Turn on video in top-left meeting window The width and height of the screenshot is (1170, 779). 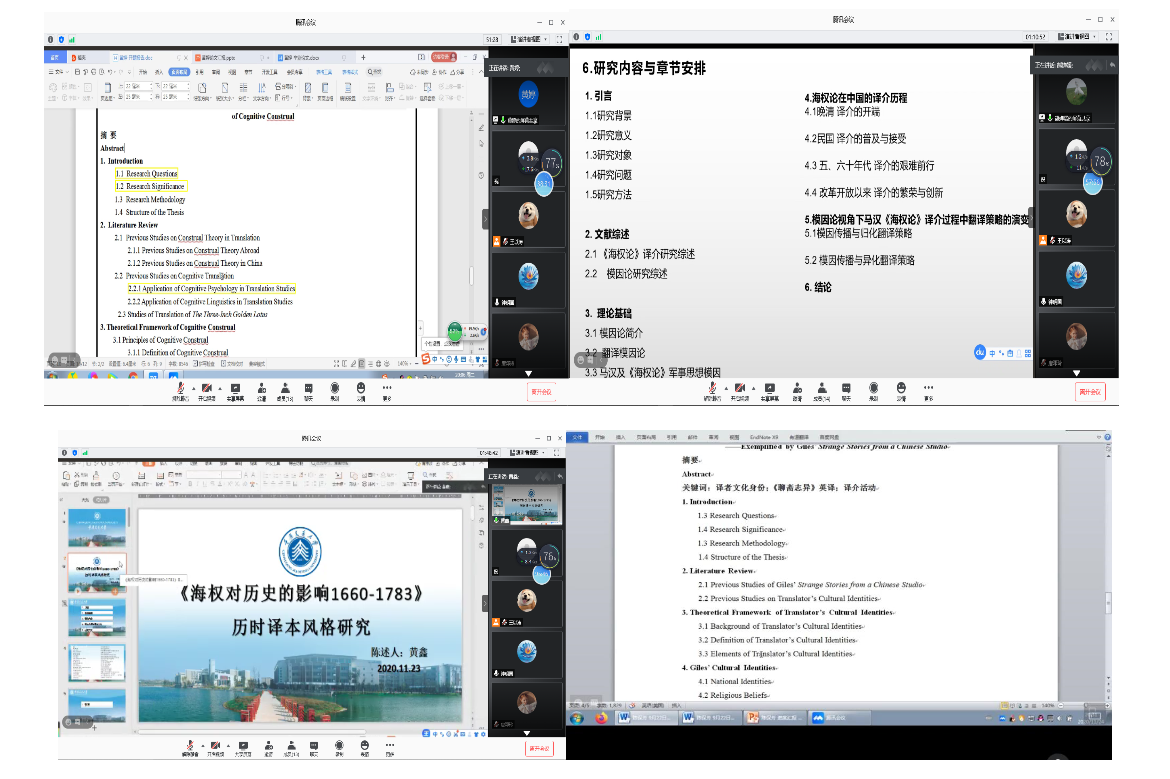click(207, 391)
